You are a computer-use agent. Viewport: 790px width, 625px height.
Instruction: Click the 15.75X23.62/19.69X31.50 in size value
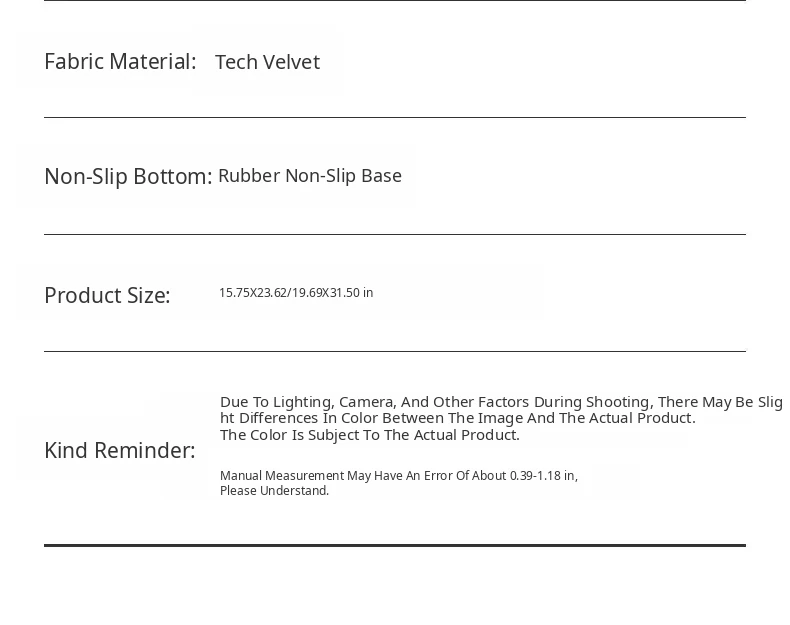pyautogui.click(x=296, y=293)
